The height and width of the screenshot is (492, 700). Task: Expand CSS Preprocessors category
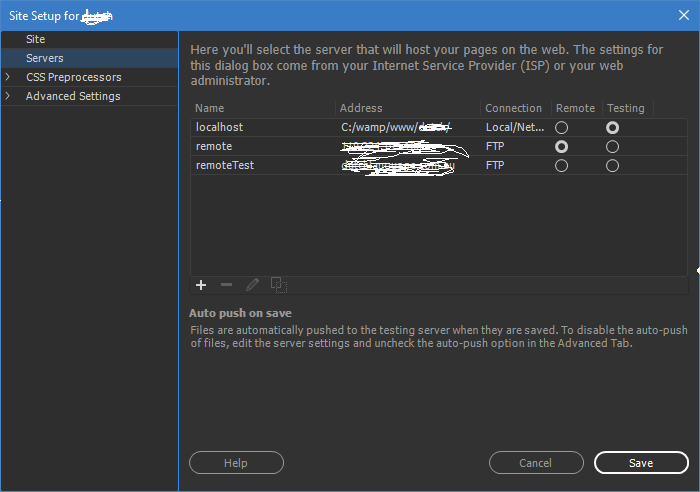pyautogui.click(x=8, y=77)
